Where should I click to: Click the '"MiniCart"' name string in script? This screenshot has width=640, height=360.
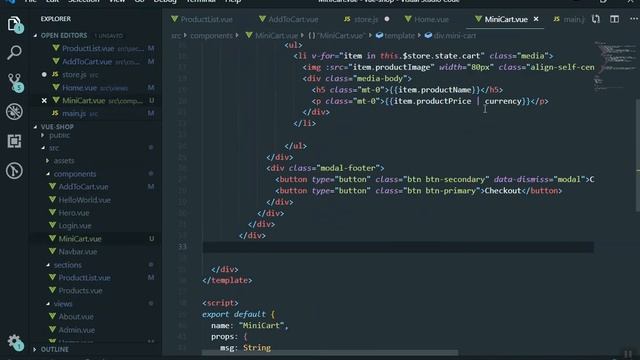click(x=262, y=325)
